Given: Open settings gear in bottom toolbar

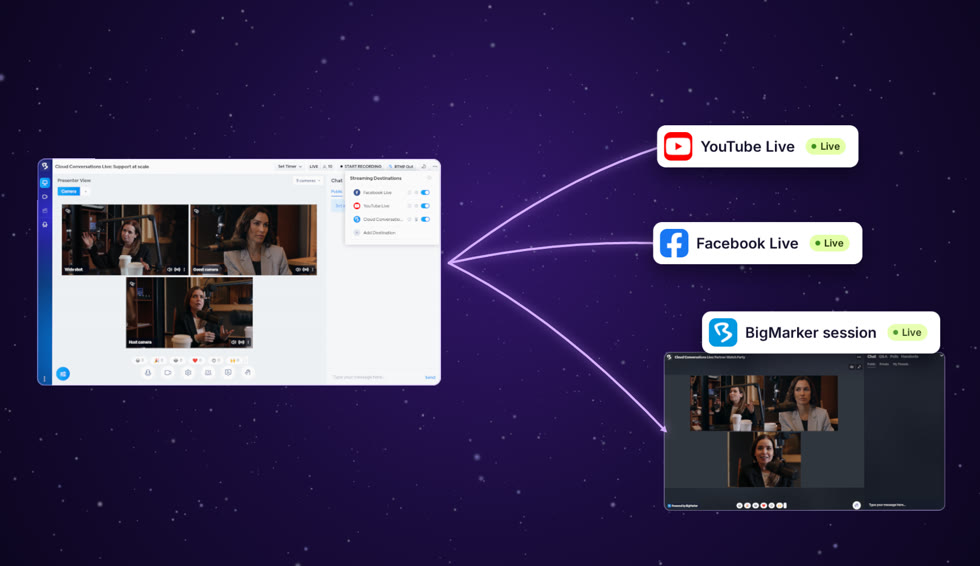Looking at the screenshot, I should pos(188,372).
